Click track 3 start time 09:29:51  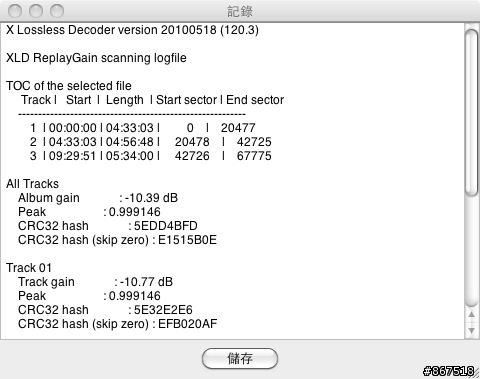pos(73,156)
